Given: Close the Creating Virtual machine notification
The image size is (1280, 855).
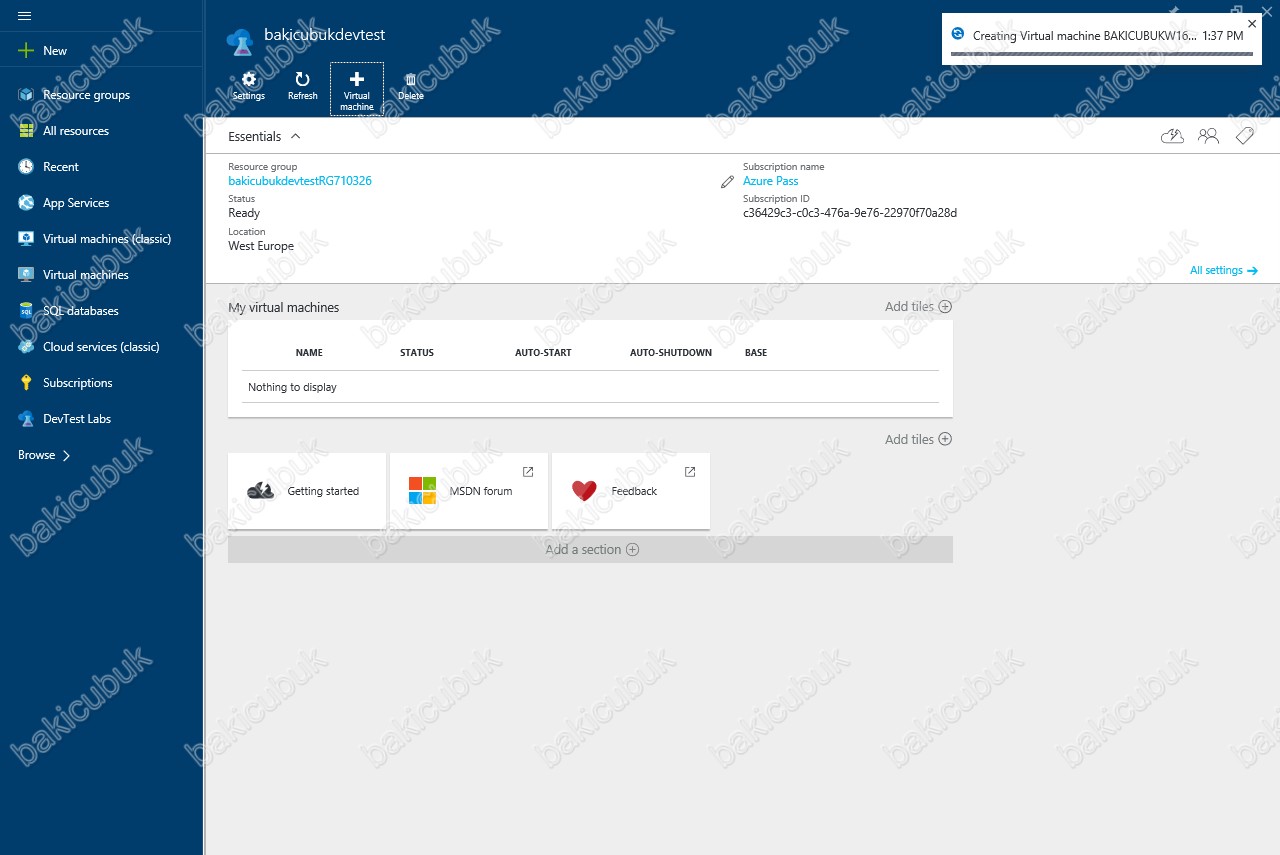Looking at the screenshot, I should (x=1252, y=23).
